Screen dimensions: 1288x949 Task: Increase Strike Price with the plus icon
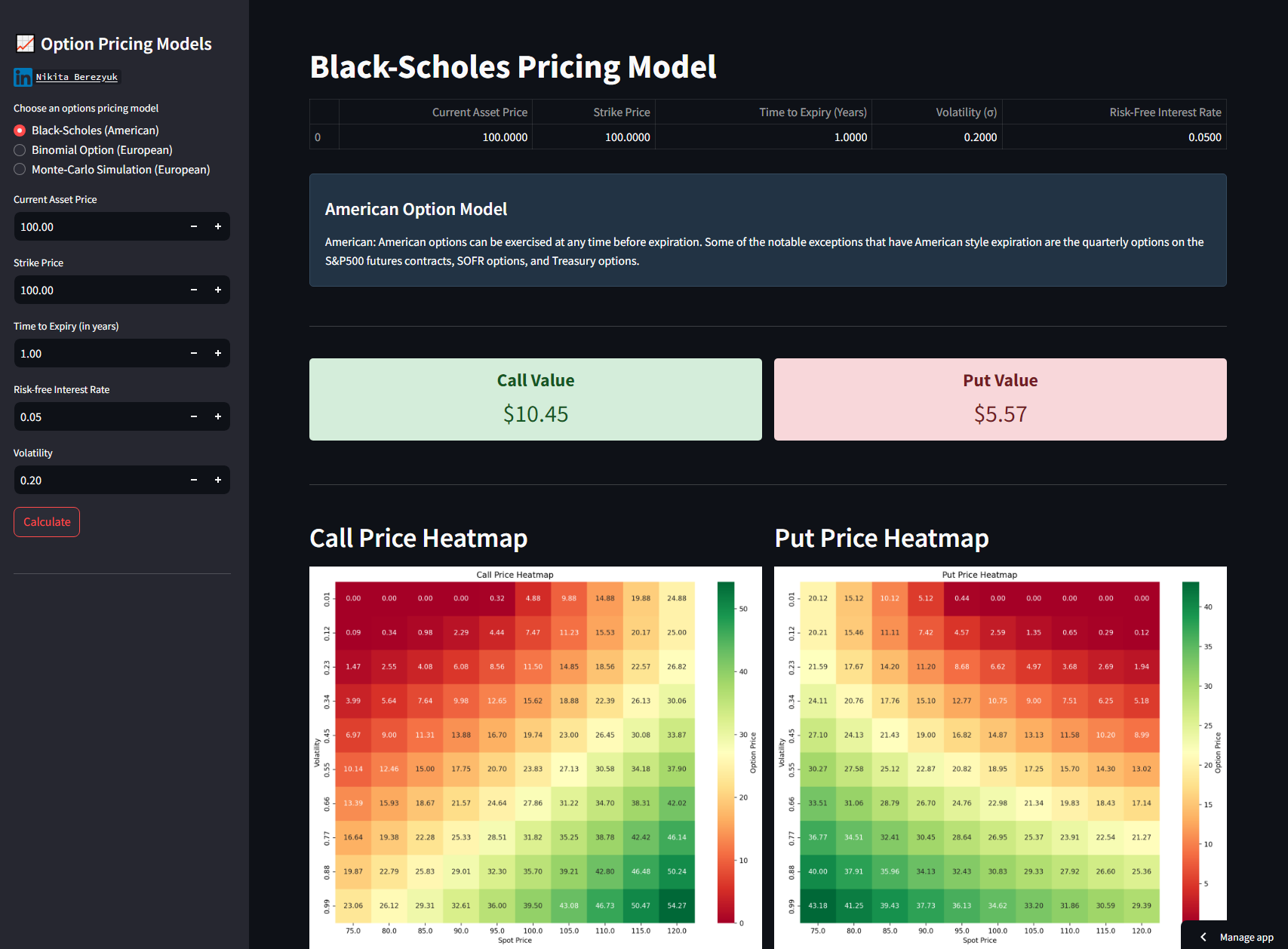pyautogui.click(x=218, y=290)
